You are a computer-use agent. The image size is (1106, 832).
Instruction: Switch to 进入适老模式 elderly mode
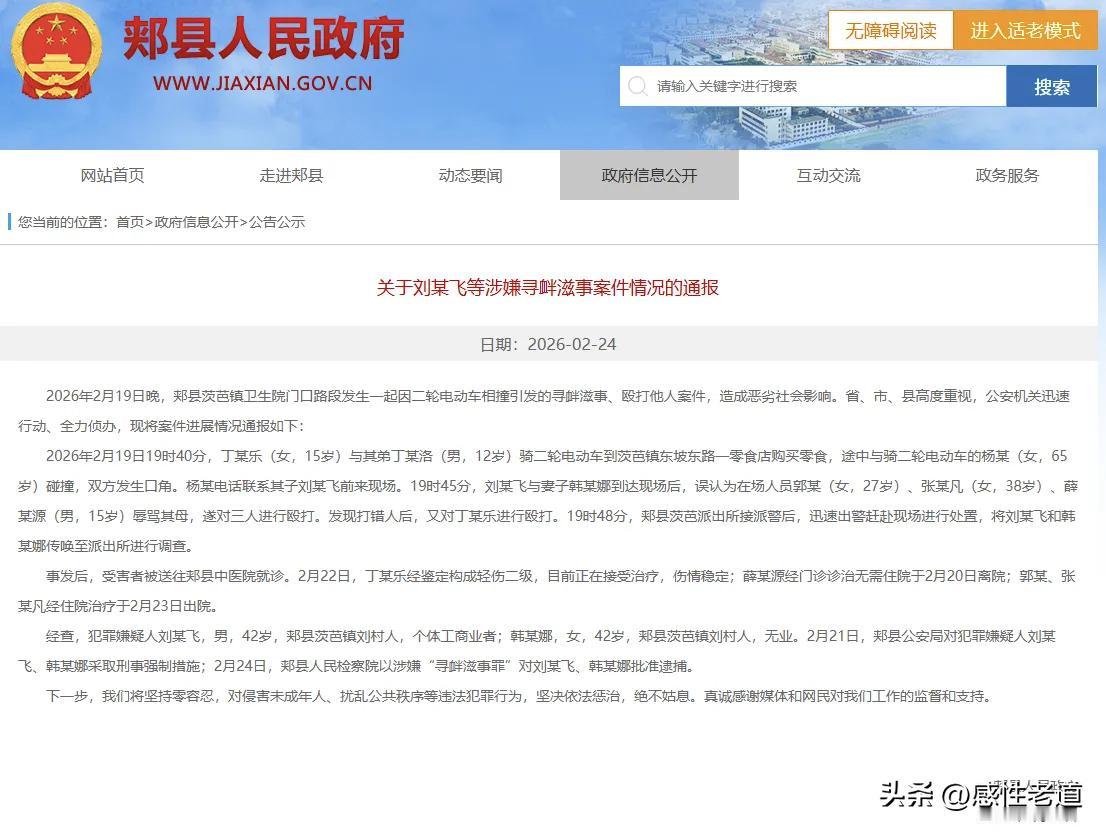[1025, 30]
